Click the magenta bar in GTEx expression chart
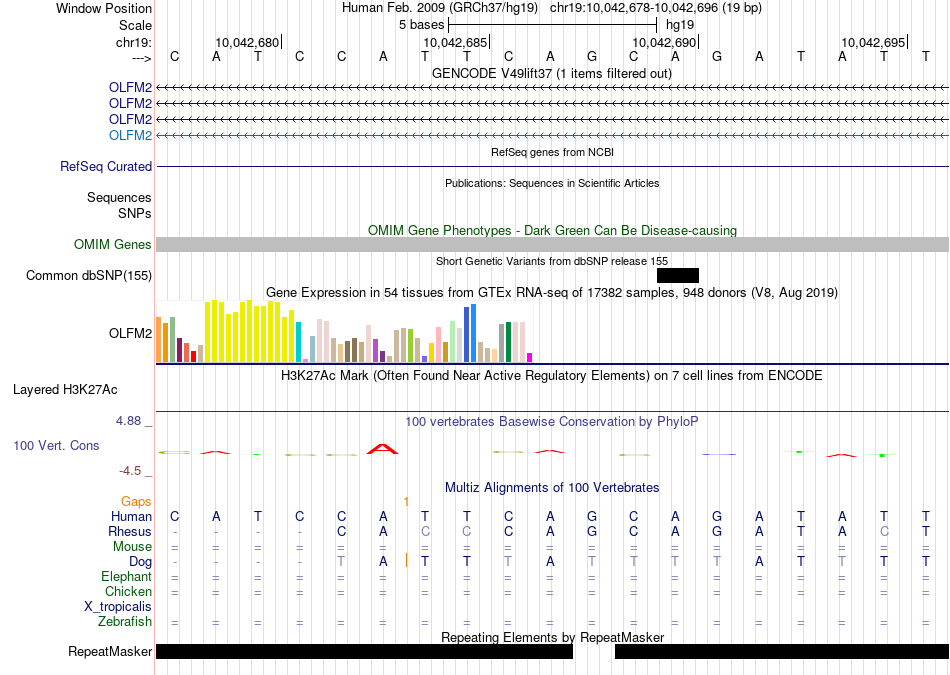 pos(530,357)
